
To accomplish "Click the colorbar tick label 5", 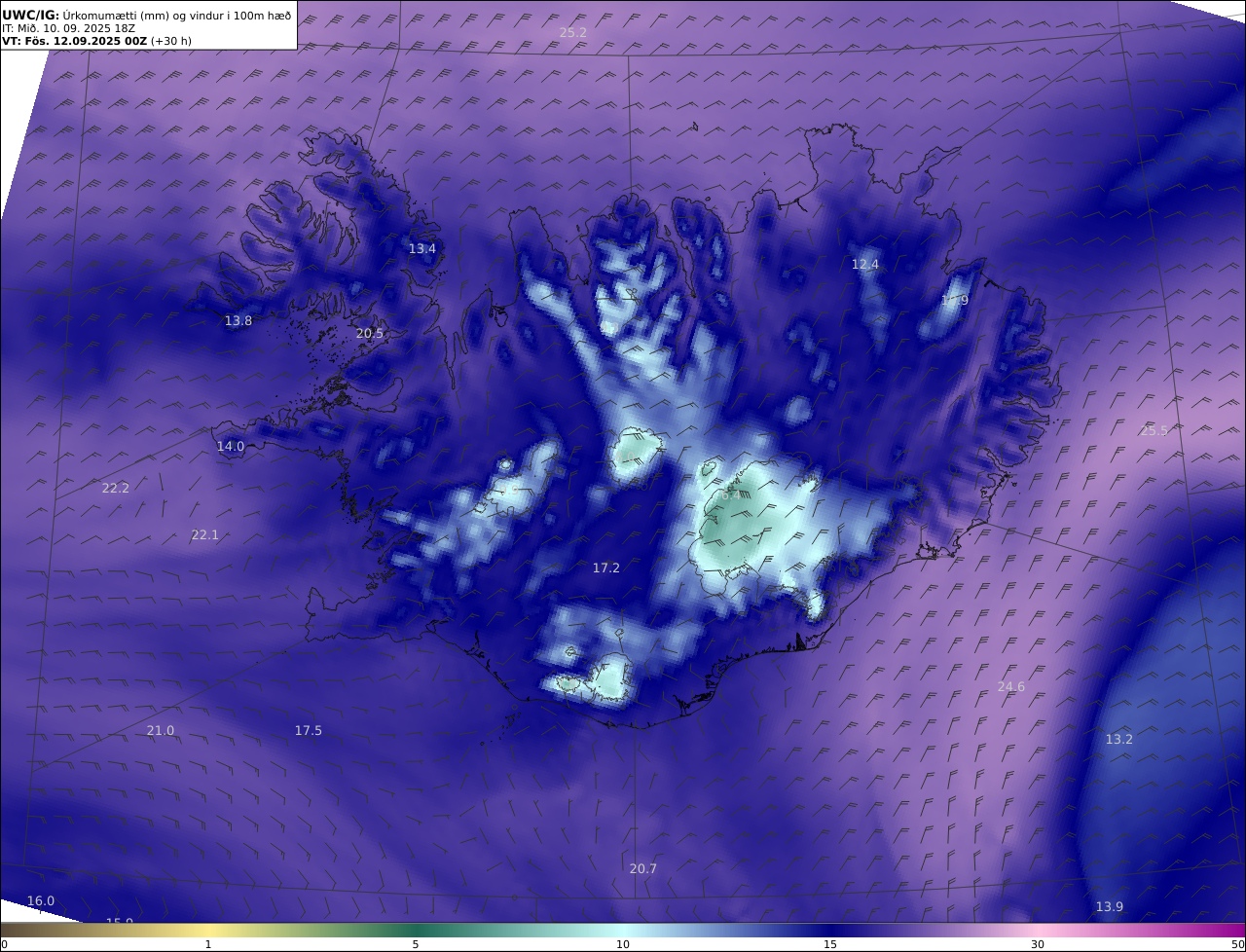I will [x=416, y=944].
